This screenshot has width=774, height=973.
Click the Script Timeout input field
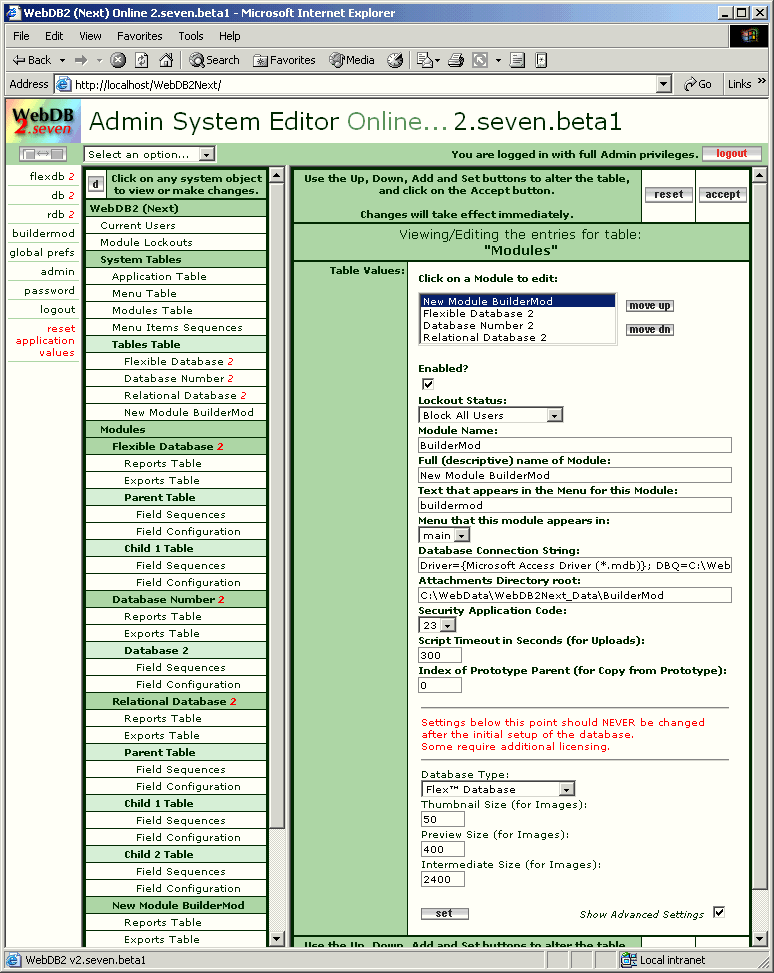[x=440, y=655]
